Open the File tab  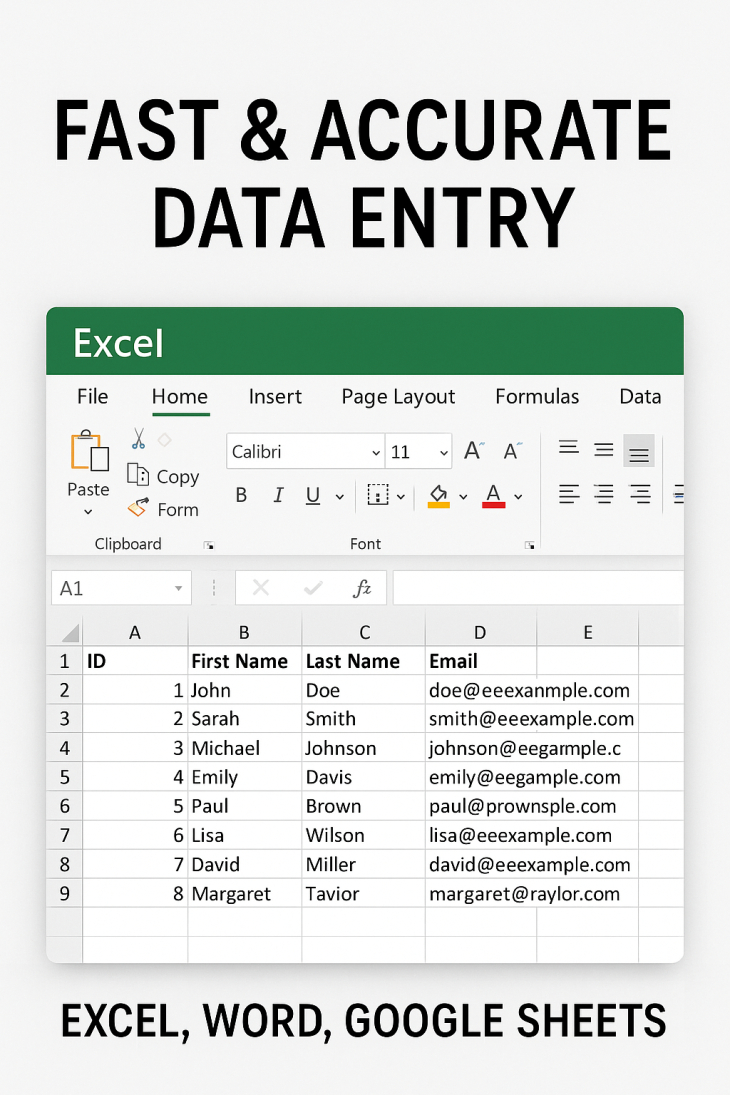click(92, 397)
